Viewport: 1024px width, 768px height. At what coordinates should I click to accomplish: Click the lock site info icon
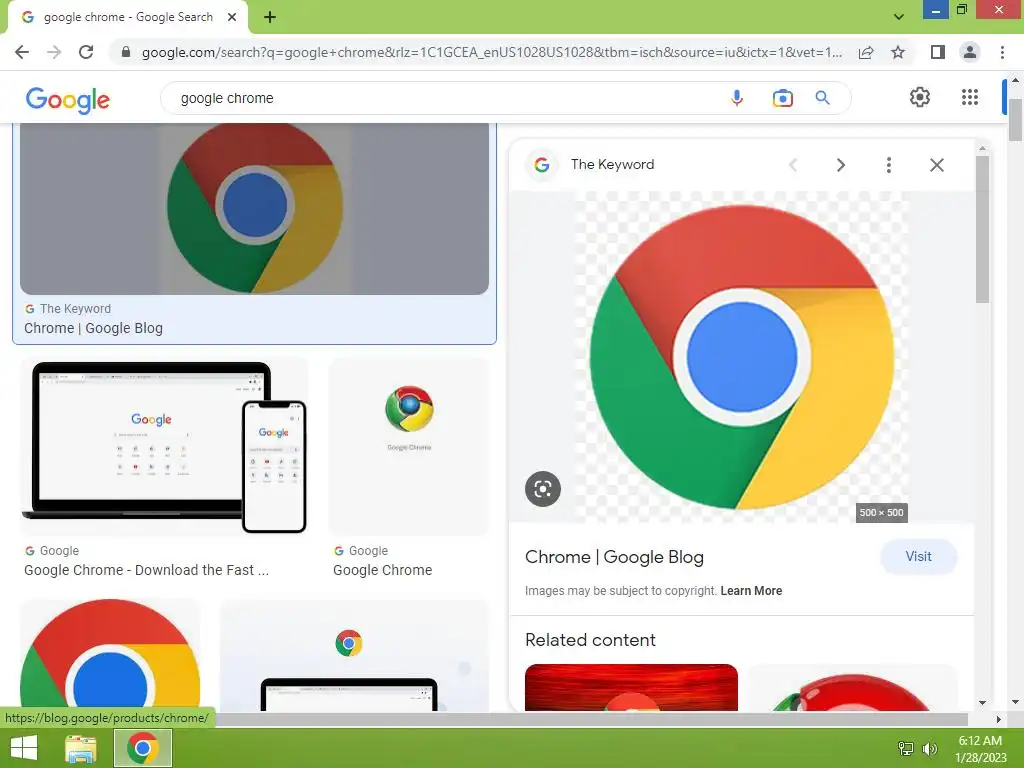126,52
